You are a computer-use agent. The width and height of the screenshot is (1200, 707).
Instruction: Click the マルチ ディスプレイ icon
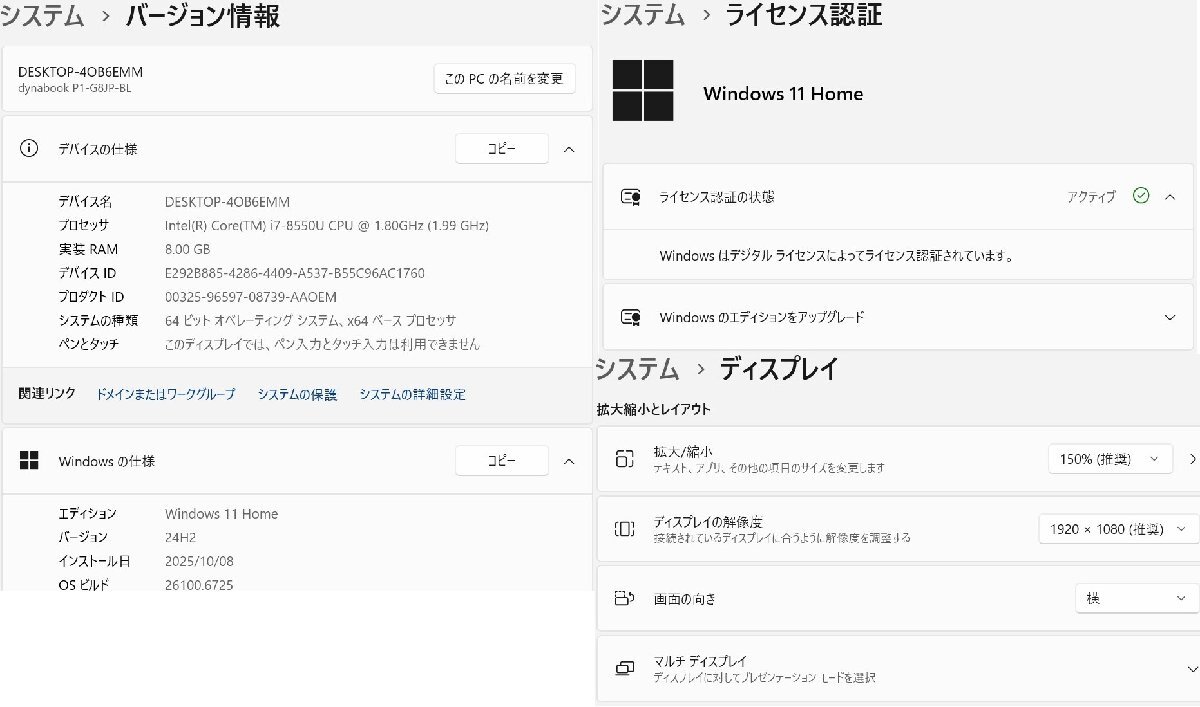coord(625,667)
